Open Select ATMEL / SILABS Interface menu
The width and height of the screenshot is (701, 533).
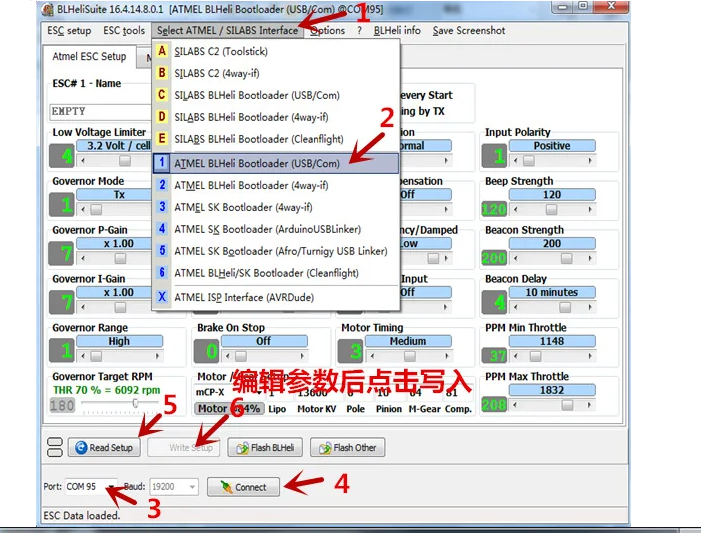tap(227, 30)
